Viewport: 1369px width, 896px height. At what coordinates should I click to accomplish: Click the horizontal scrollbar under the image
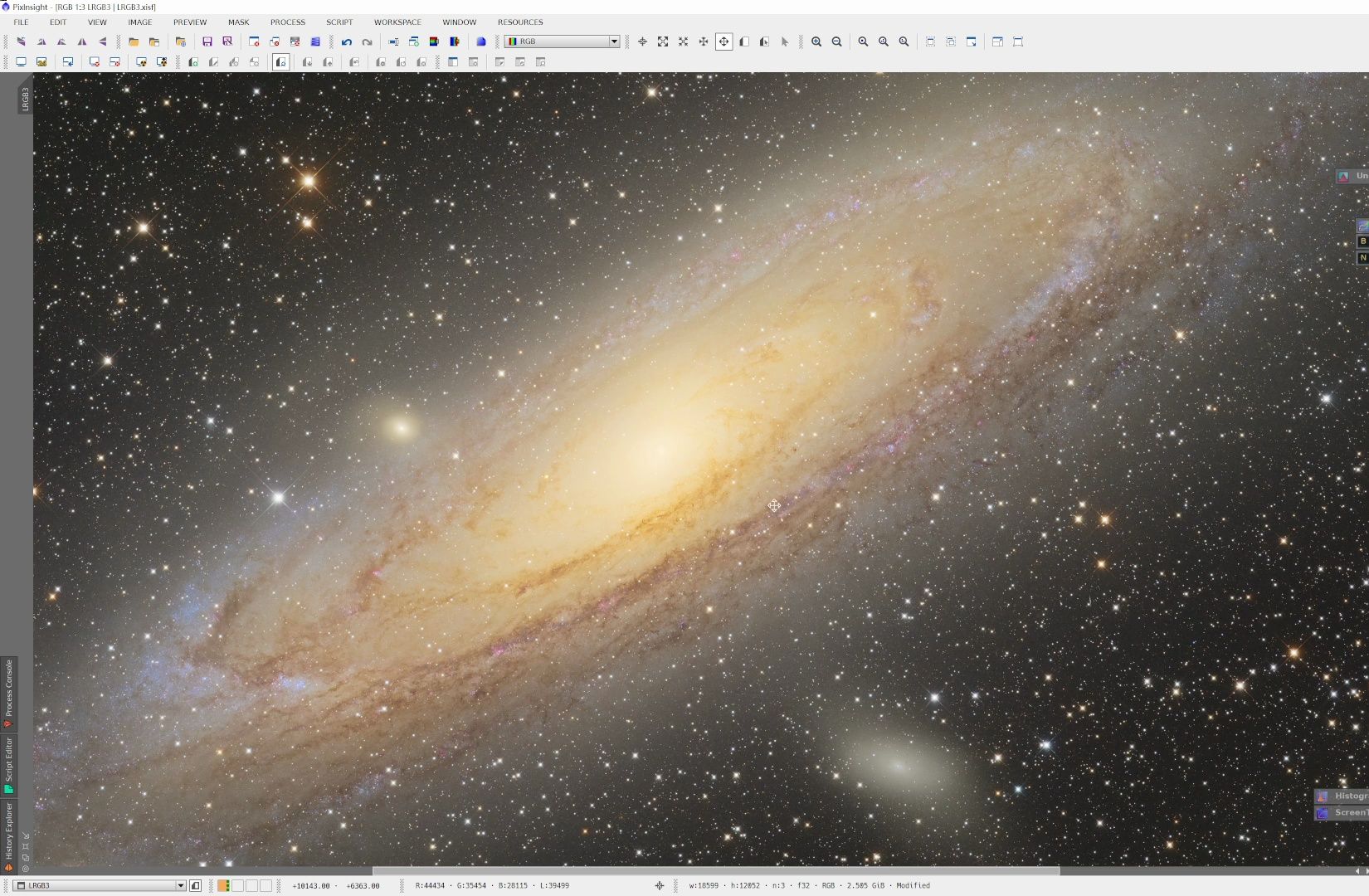click(x=715, y=871)
